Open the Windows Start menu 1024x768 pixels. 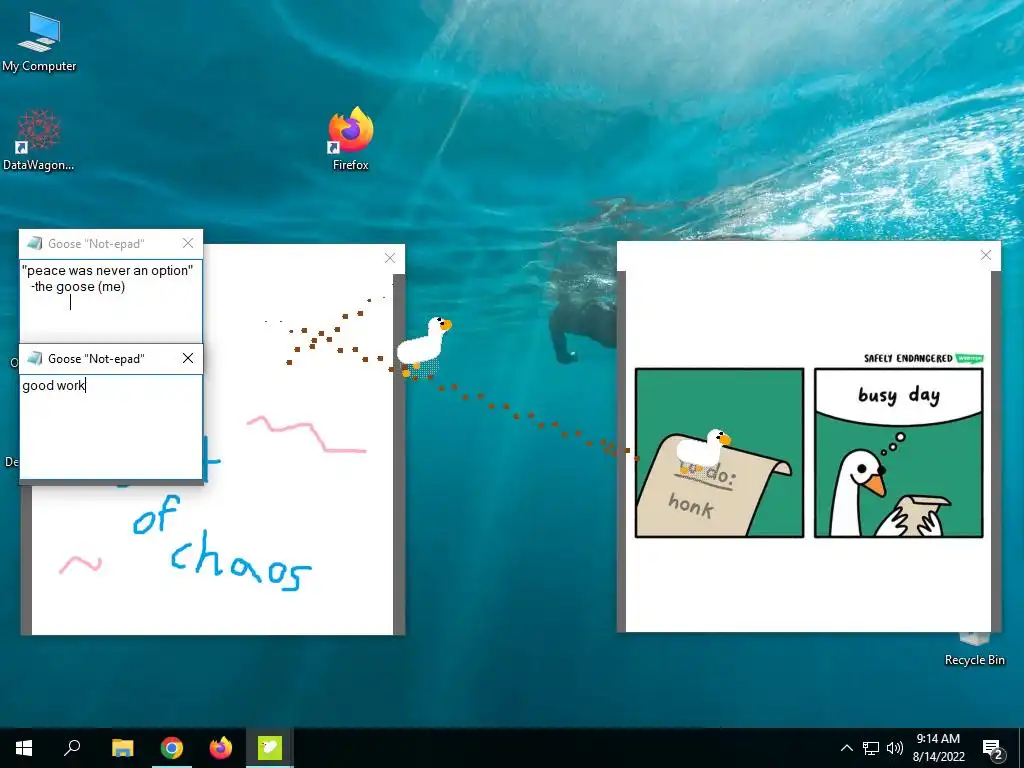[x=24, y=747]
